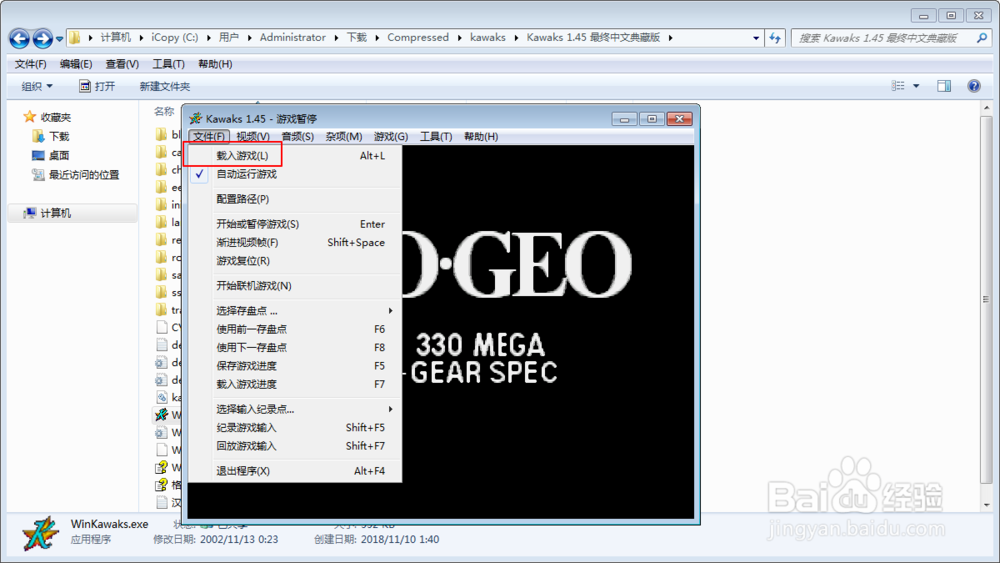The image size is (1000, 563).
Task: Open Explorer 查看(V) menu
Action: tap(122, 64)
